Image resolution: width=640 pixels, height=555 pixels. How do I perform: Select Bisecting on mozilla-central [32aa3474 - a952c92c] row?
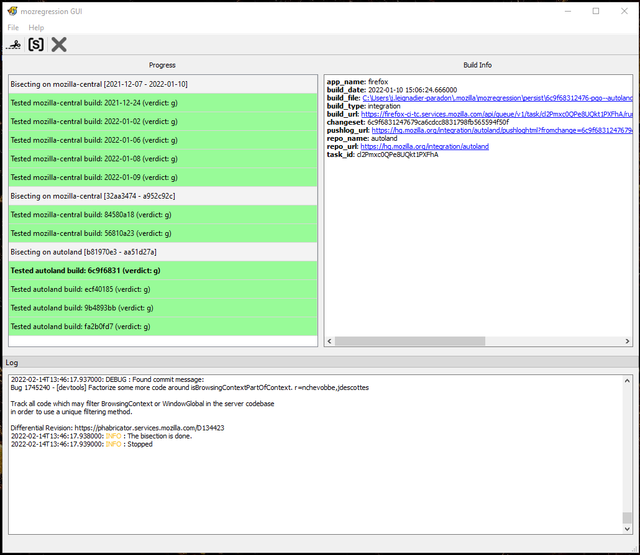pyautogui.click(x=163, y=196)
